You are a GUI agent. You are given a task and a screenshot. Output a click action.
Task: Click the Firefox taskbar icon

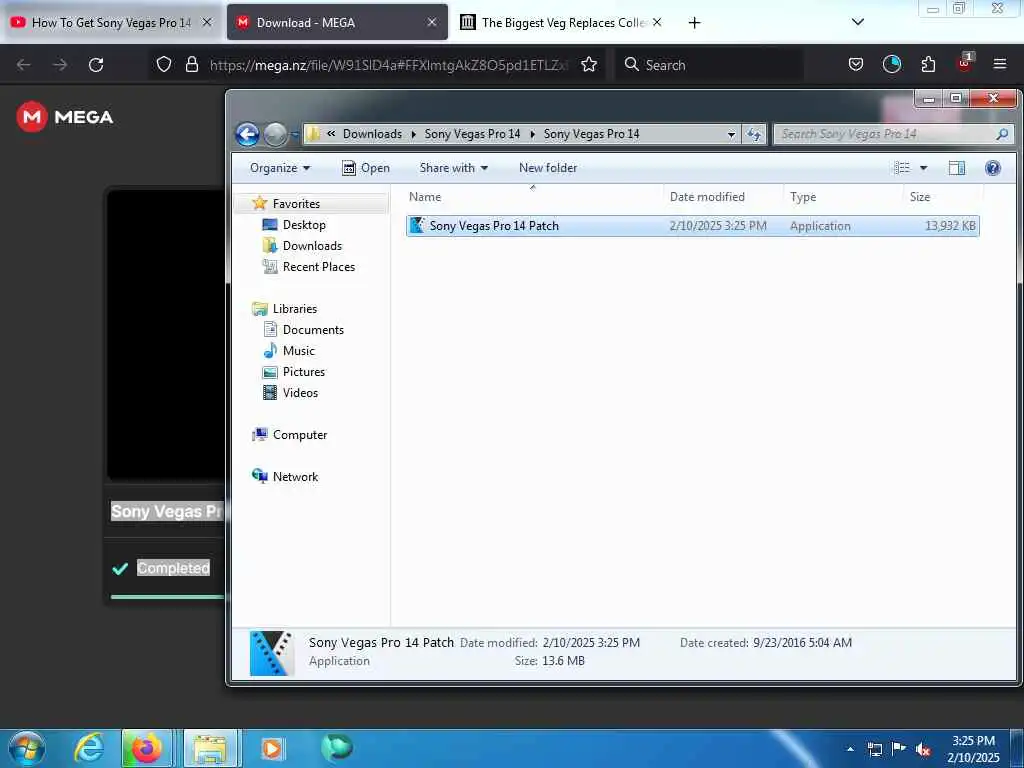pos(147,748)
